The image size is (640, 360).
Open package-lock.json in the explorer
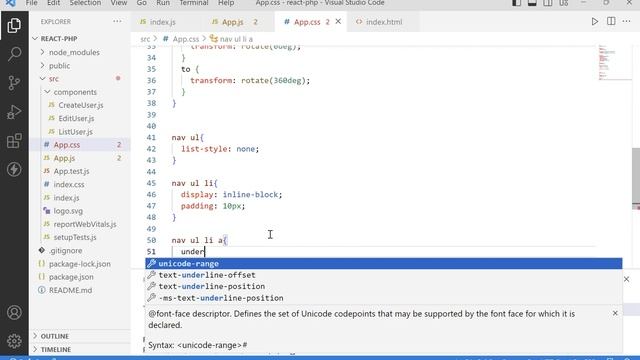click(x=80, y=264)
